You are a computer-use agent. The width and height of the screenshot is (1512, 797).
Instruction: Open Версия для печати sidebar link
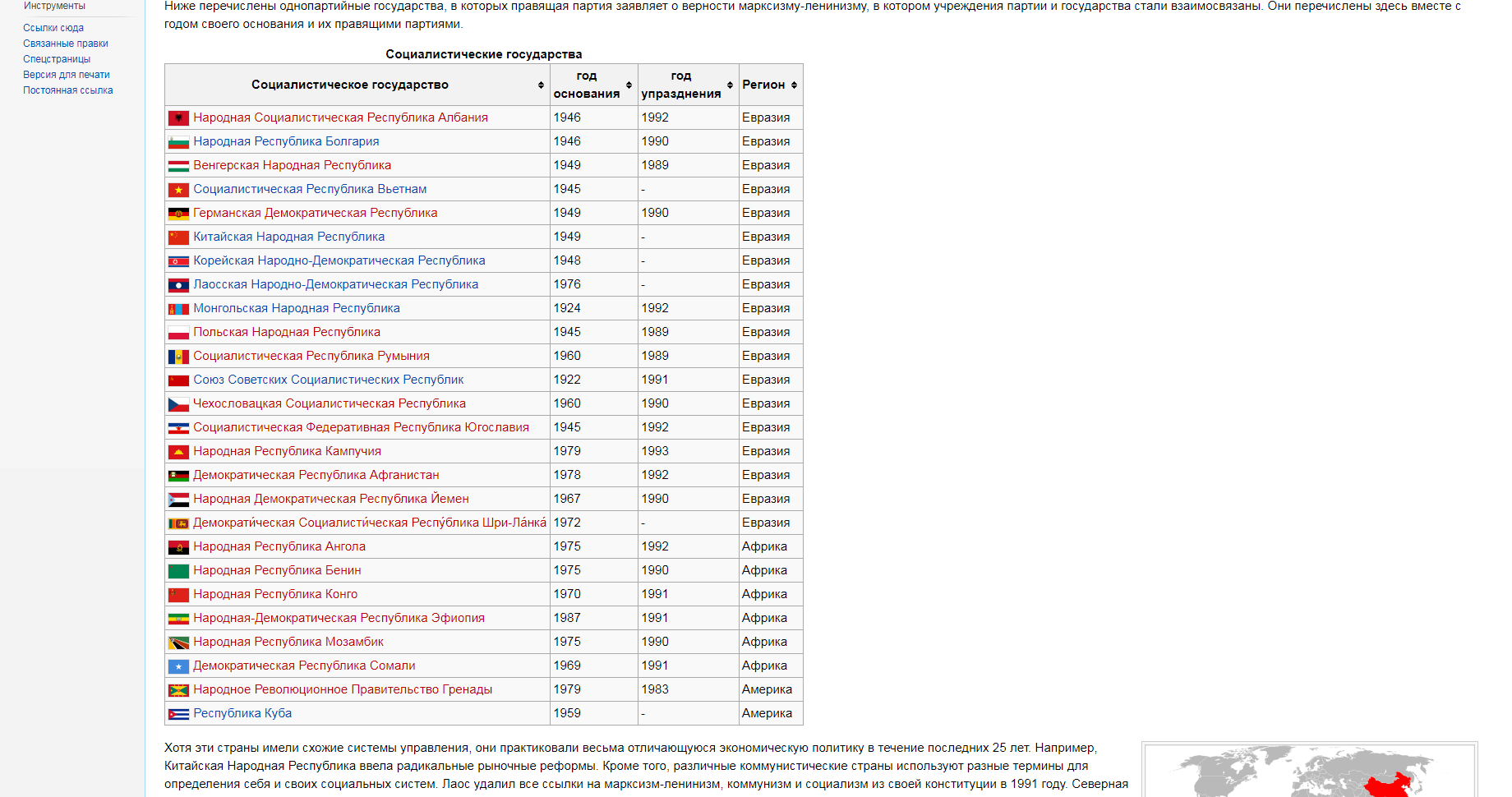(x=67, y=75)
